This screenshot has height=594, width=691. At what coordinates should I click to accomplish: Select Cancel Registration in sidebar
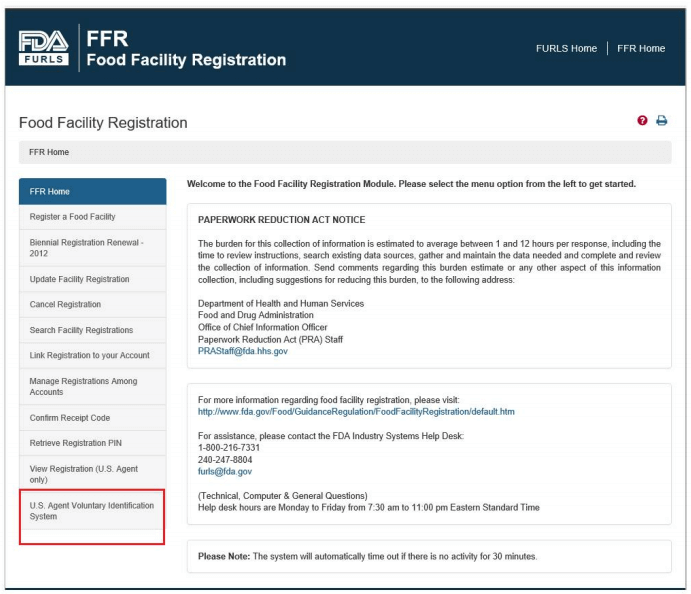pyautogui.click(x=93, y=304)
